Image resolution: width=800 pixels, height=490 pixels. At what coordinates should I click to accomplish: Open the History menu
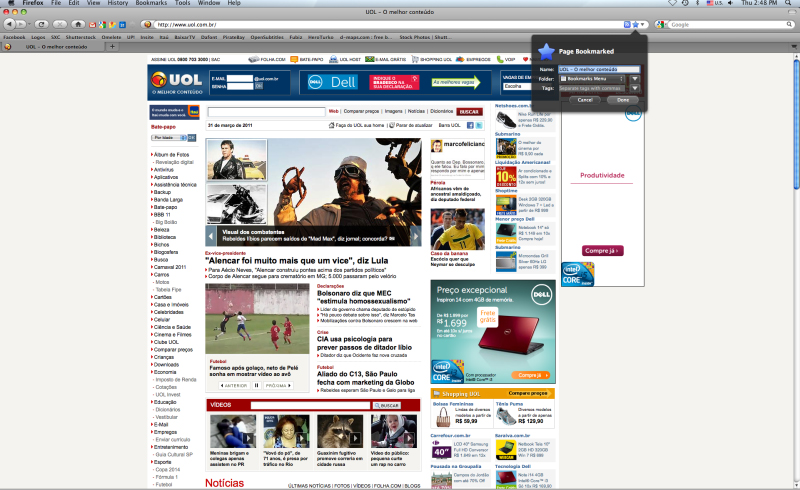click(118, 3)
